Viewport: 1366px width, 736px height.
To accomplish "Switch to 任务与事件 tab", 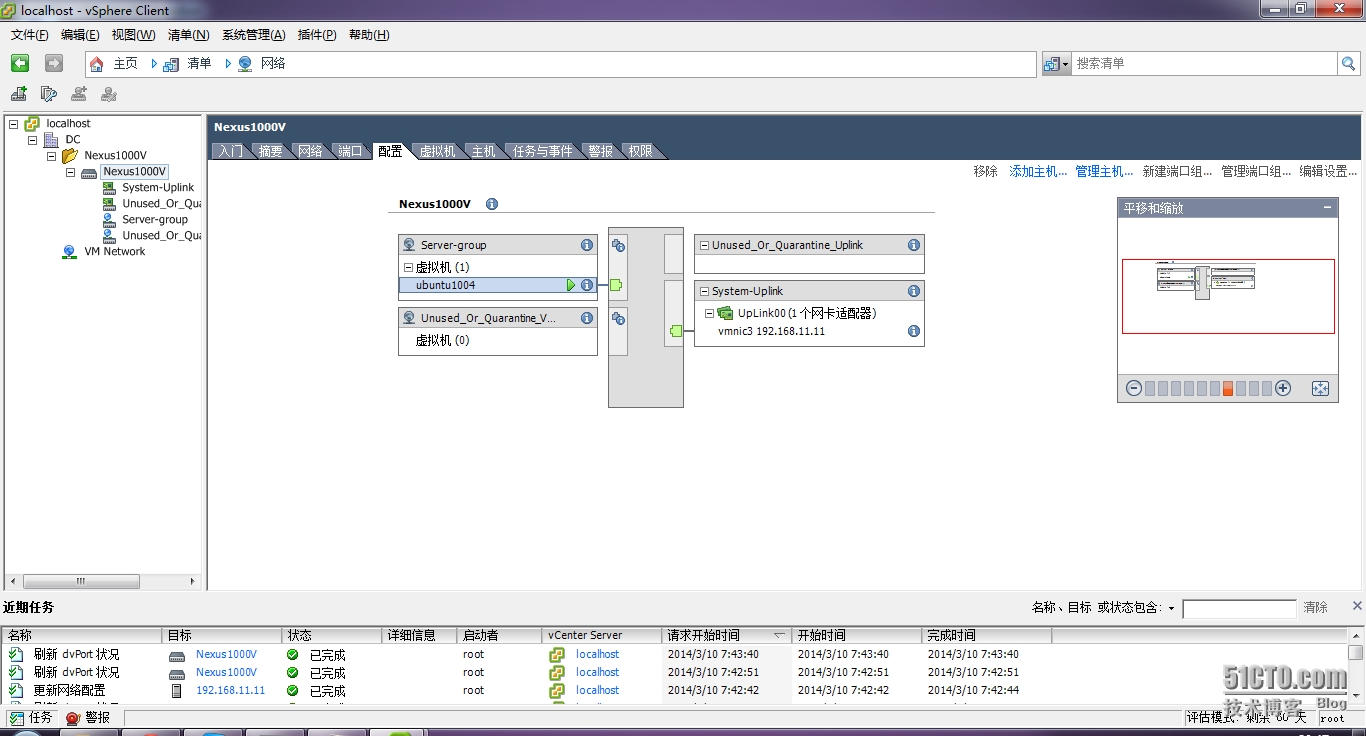I will (x=543, y=151).
